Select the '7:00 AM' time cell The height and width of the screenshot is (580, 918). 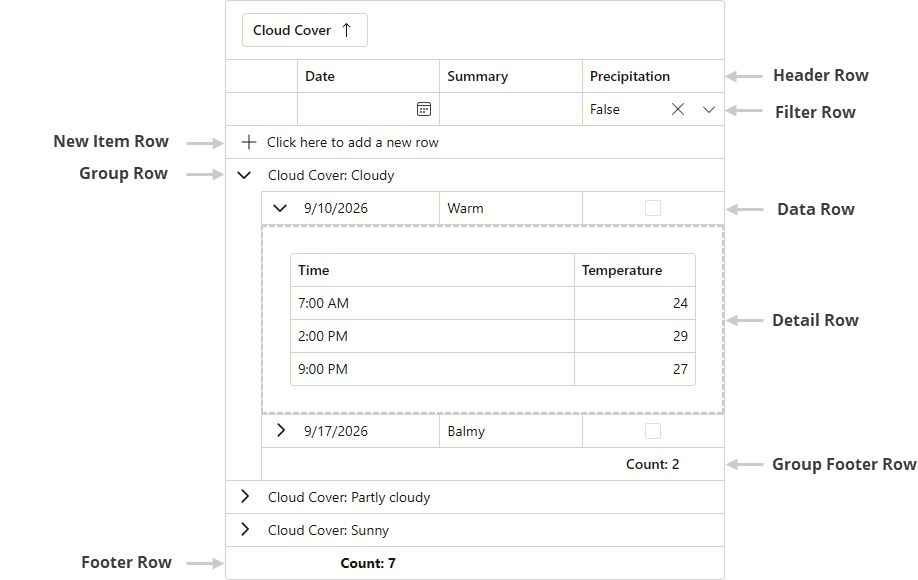(432, 303)
